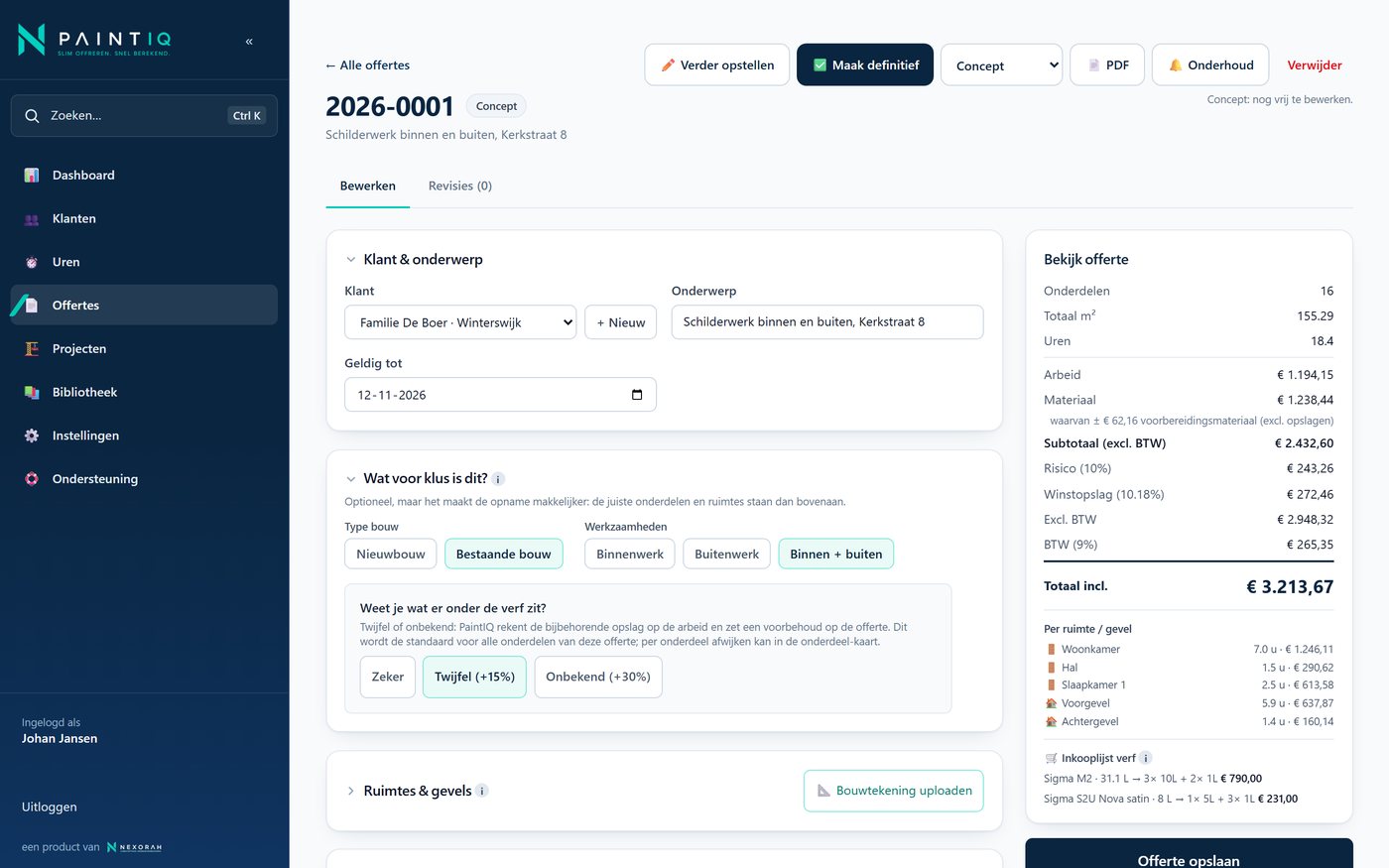1389x868 pixels.
Task: Click the Dashboard chart icon
Action: coord(32,176)
